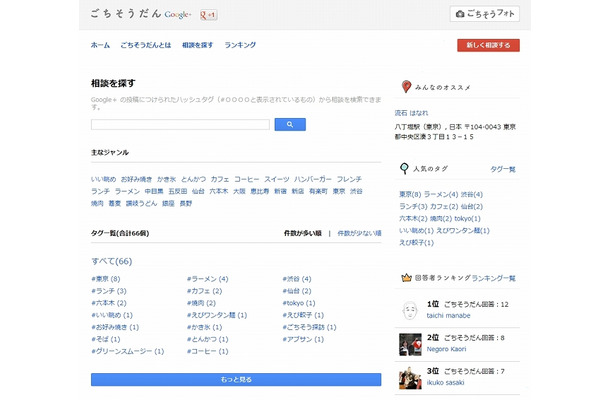Click えび餃子(1) in popular tags
Image resolution: width=610 pixels, height=400 pixels.
pos(416,242)
